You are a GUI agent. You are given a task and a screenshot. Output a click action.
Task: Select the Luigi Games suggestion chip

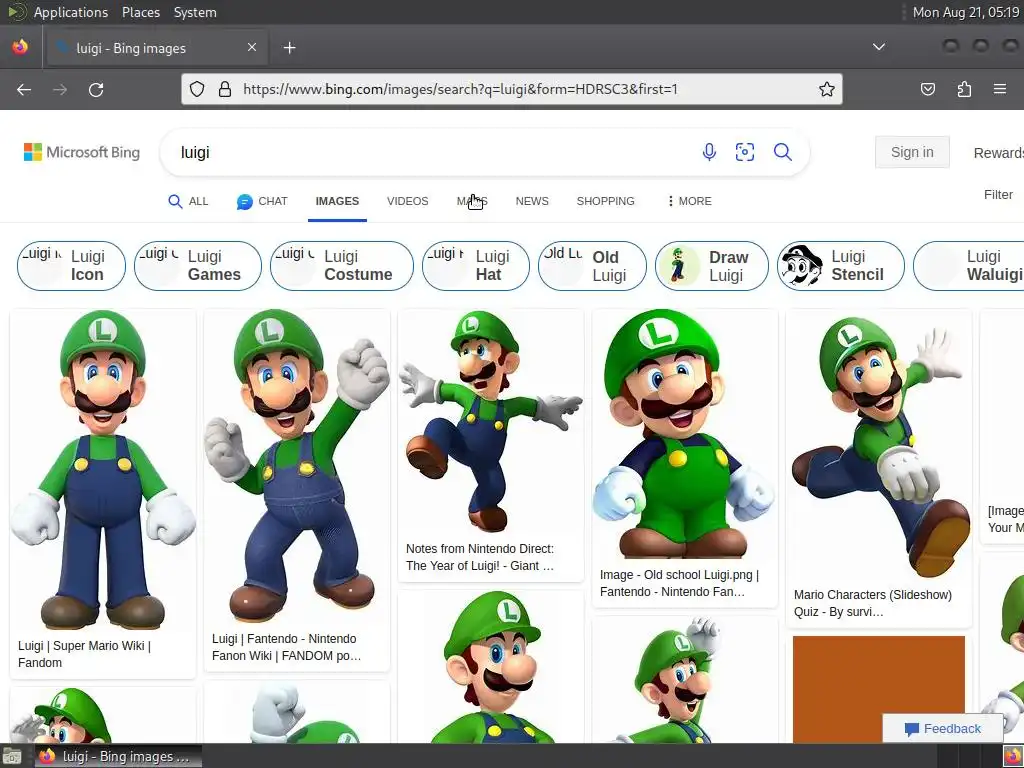pos(198,266)
